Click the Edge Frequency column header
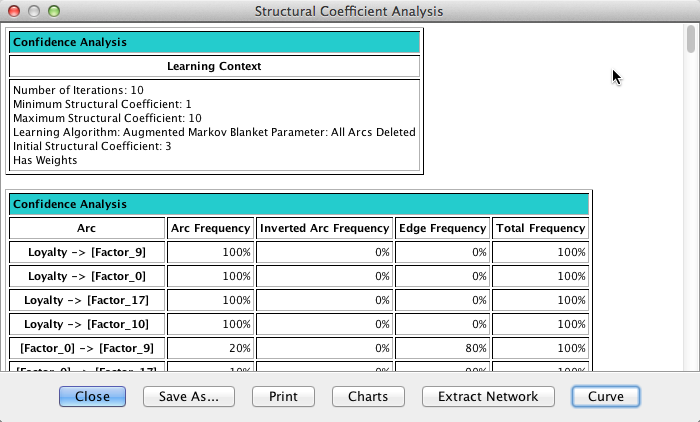700x422 pixels. click(442, 228)
